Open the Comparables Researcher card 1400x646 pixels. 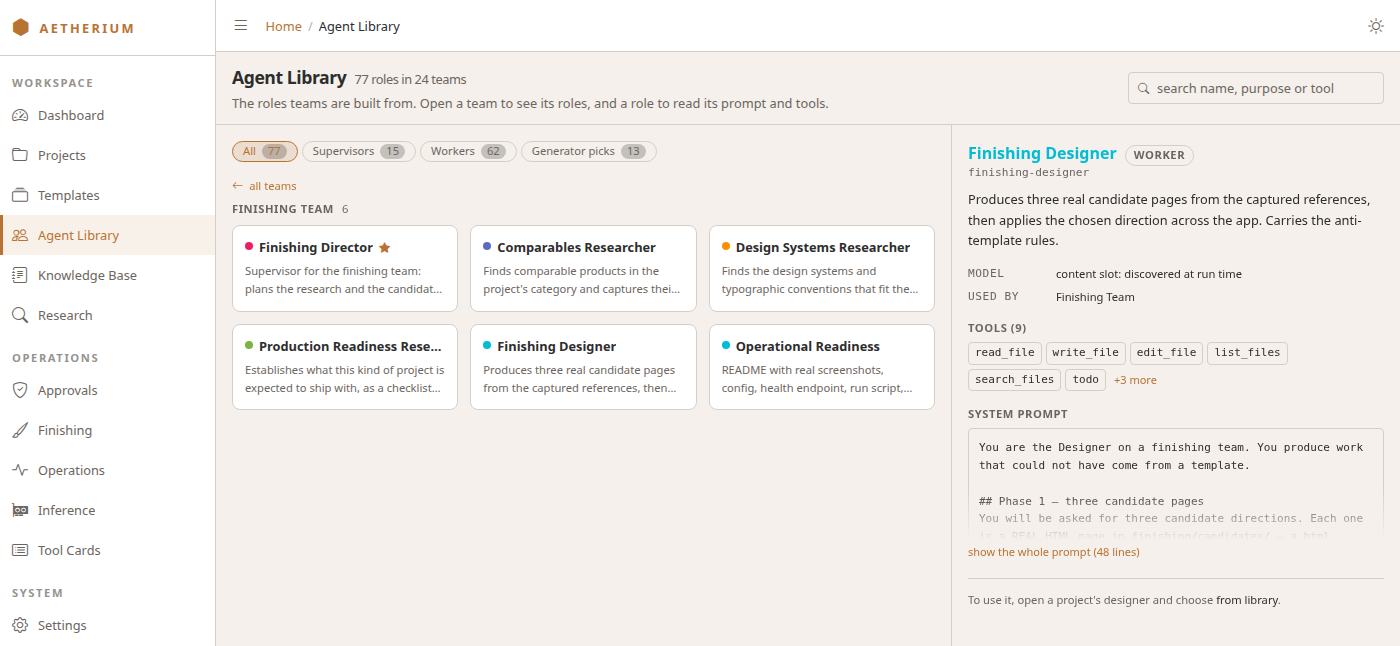(583, 268)
